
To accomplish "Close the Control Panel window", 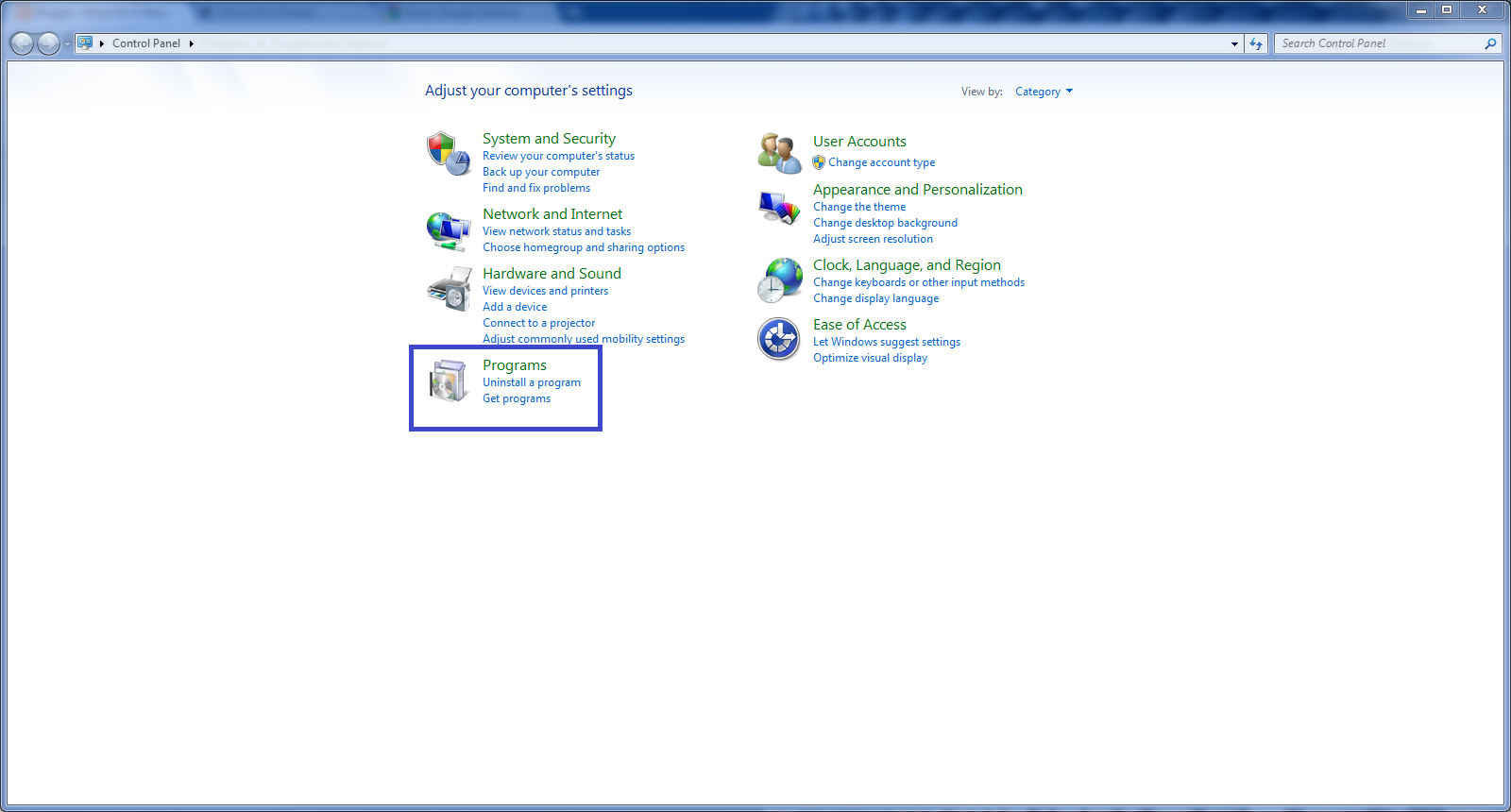I will (x=1483, y=9).
